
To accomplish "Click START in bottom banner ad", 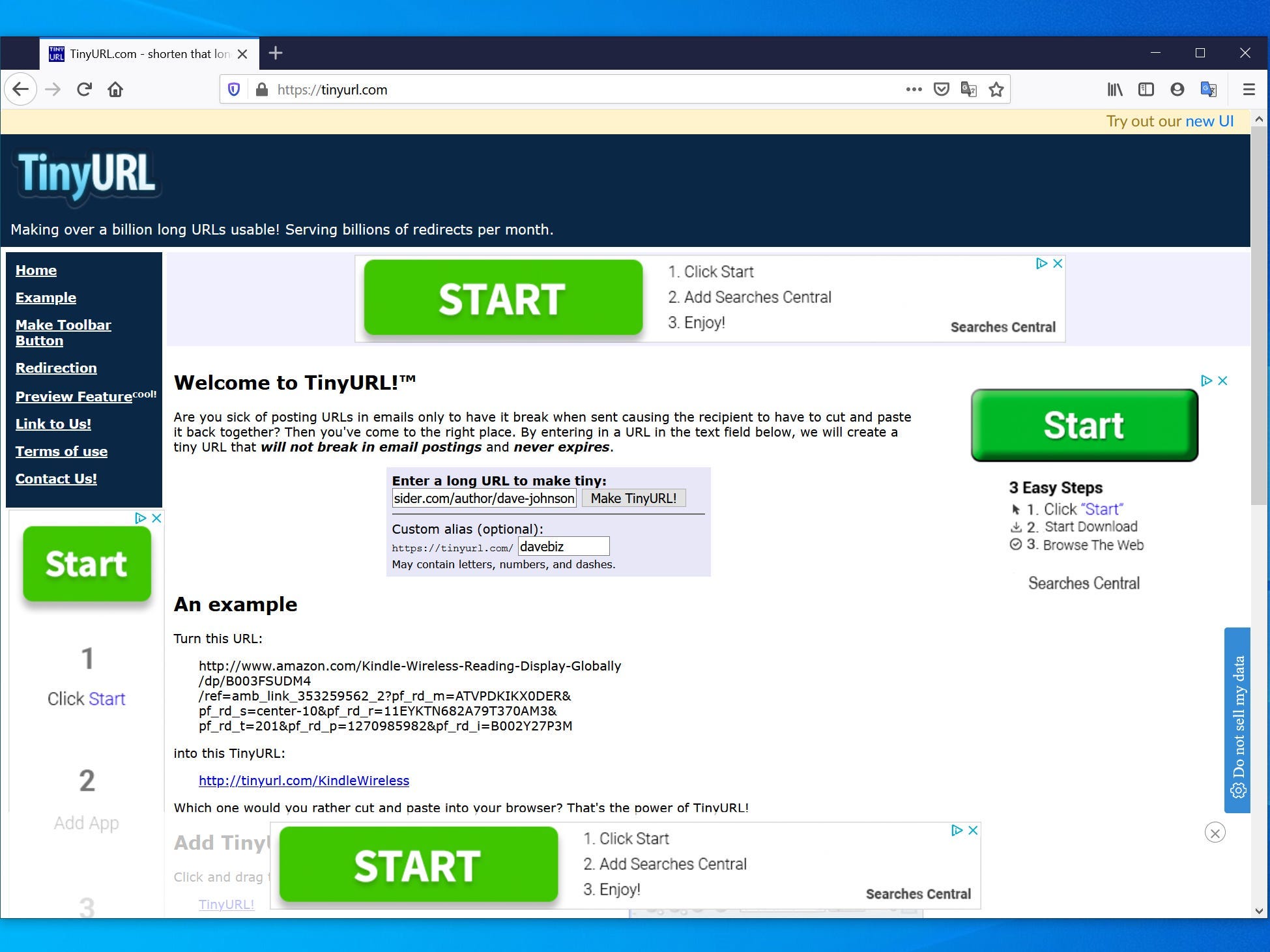I will pyautogui.click(x=418, y=865).
